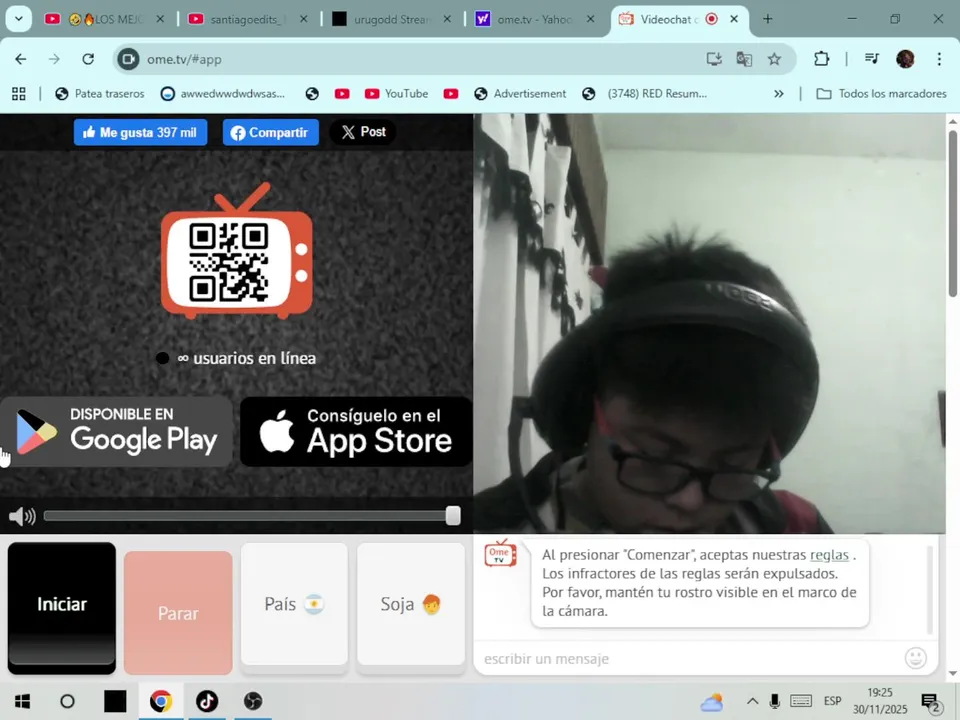Switch to the santiagoedits tab
Image resolution: width=960 pixels, height=720 pixels.
click(248, 19)
